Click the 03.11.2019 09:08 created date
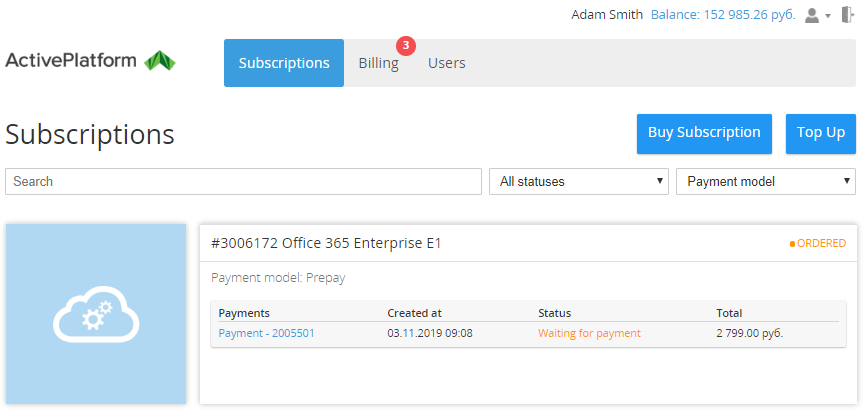 (x=430, y=333)
